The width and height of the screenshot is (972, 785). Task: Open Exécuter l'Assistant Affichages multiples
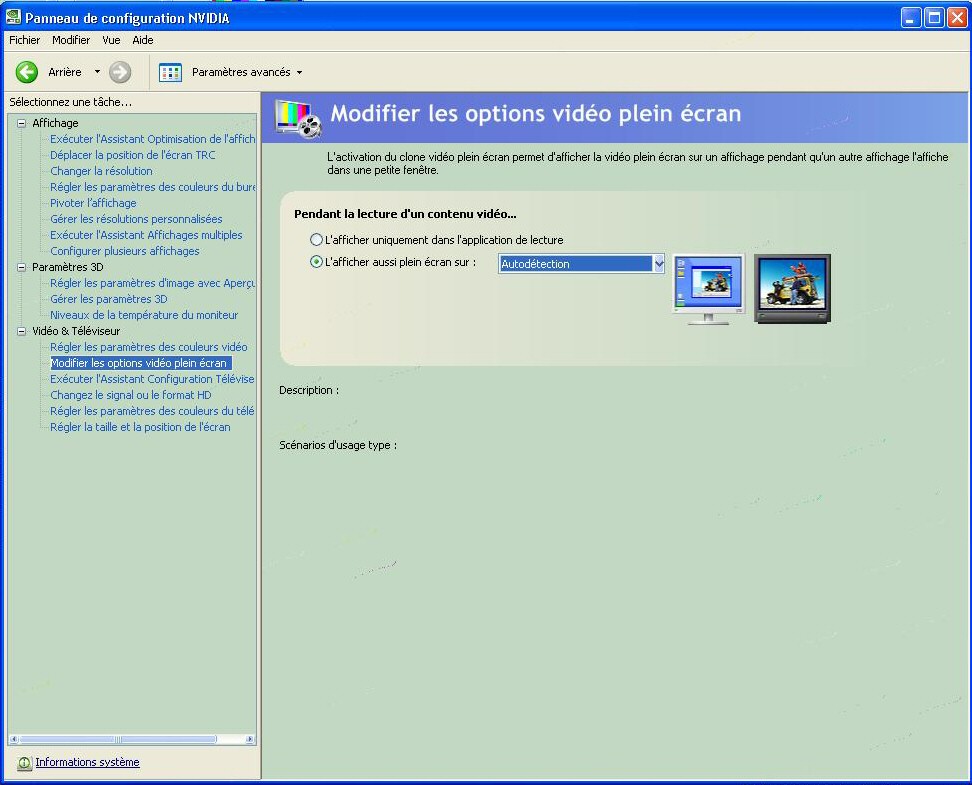tap(146, 235)
